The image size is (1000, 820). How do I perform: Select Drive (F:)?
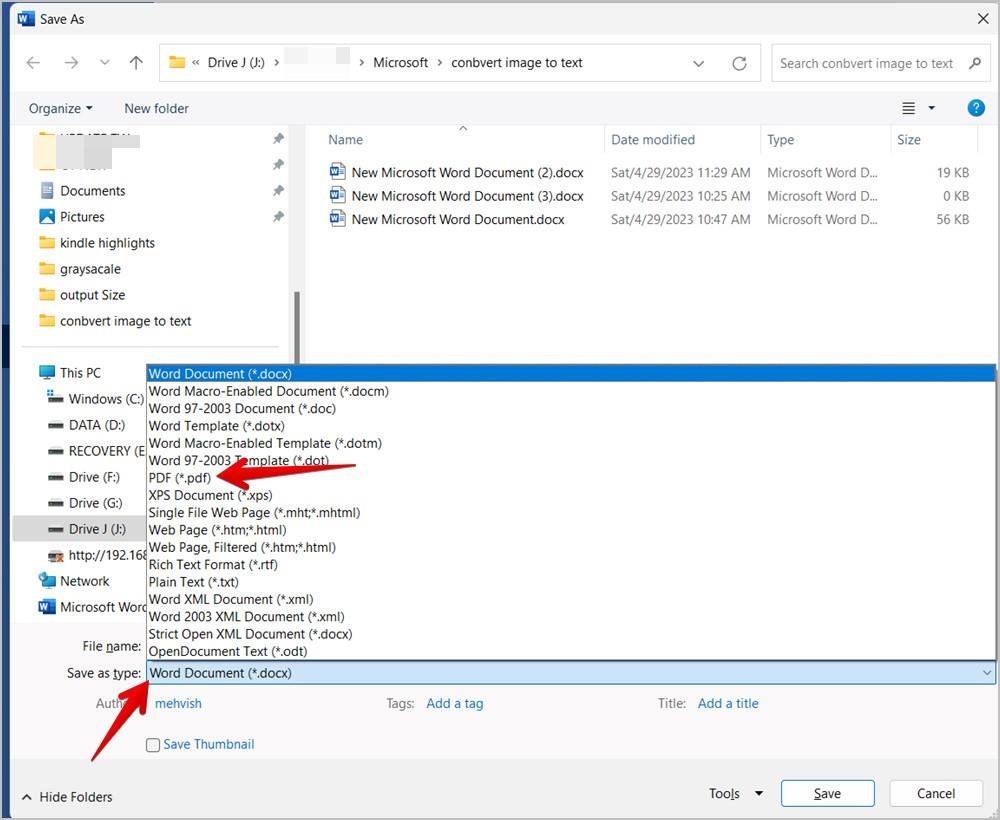[94, 477]
